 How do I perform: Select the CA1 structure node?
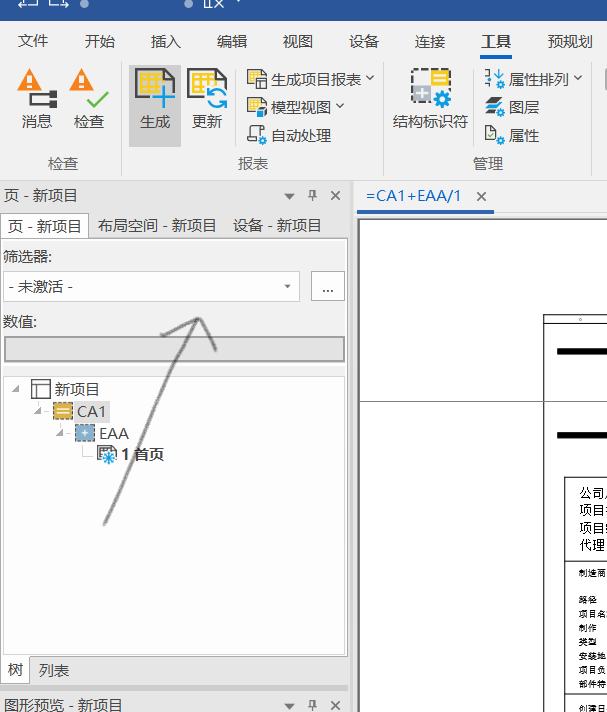91,411
